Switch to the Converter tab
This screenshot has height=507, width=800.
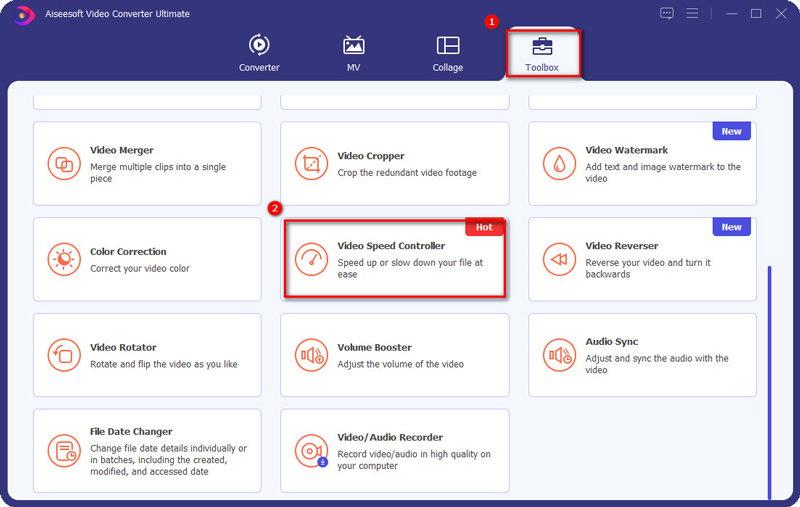click(259, 53)
